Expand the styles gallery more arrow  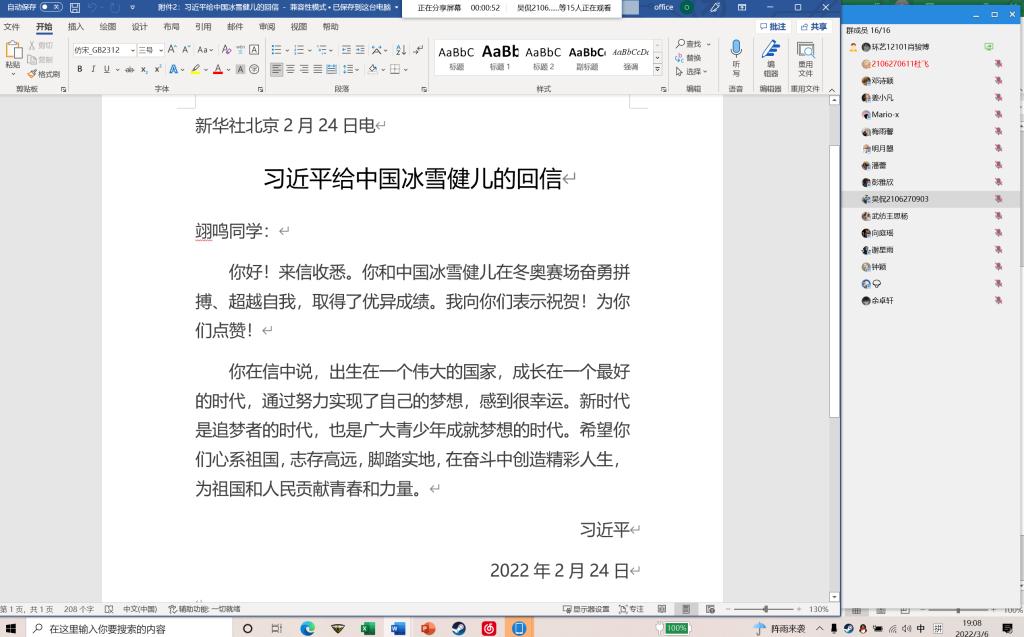point(659,71)
